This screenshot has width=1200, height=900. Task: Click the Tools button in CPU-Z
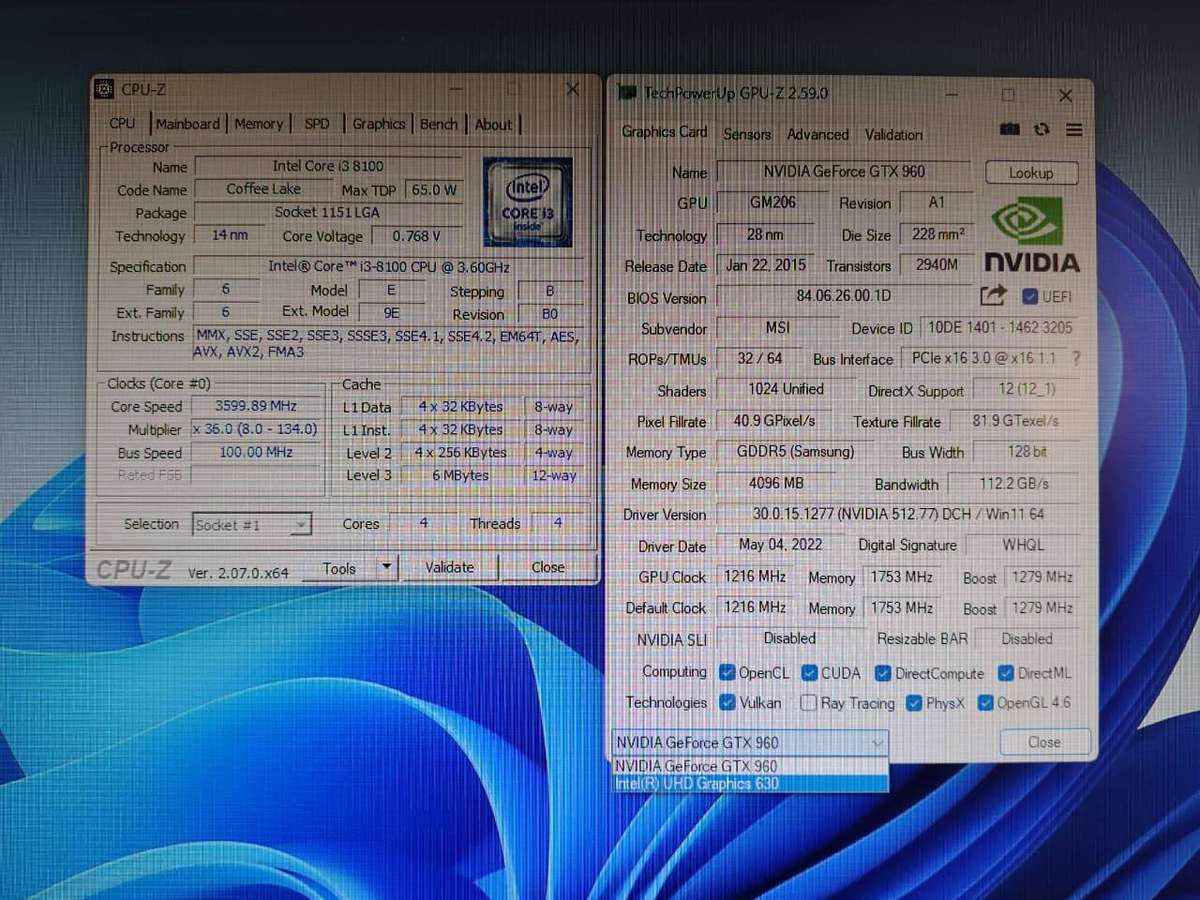339,568
